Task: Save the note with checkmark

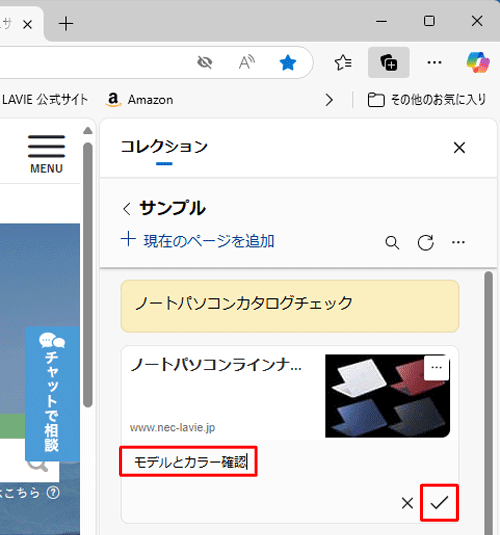Action: 439,503
